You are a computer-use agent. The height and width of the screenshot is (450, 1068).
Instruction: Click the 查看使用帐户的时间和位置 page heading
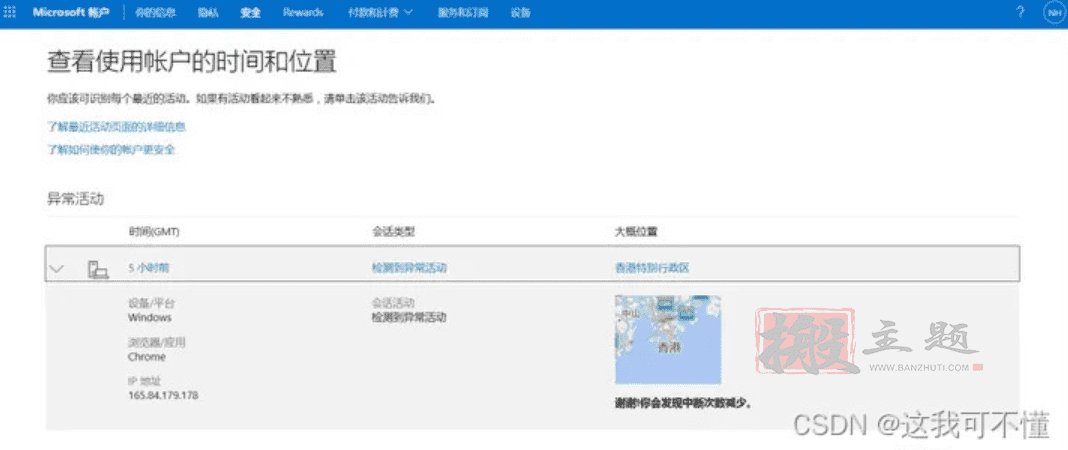coord(191,62)
